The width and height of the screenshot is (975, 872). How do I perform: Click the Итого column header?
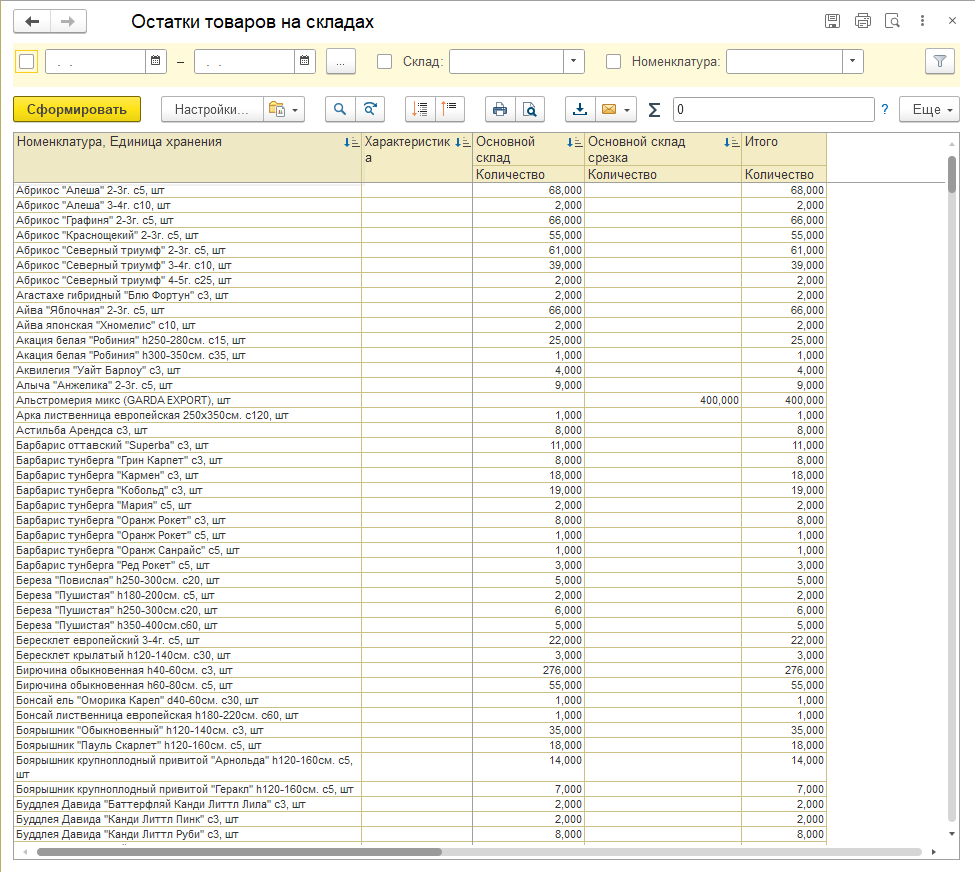(x=783, y=149)
